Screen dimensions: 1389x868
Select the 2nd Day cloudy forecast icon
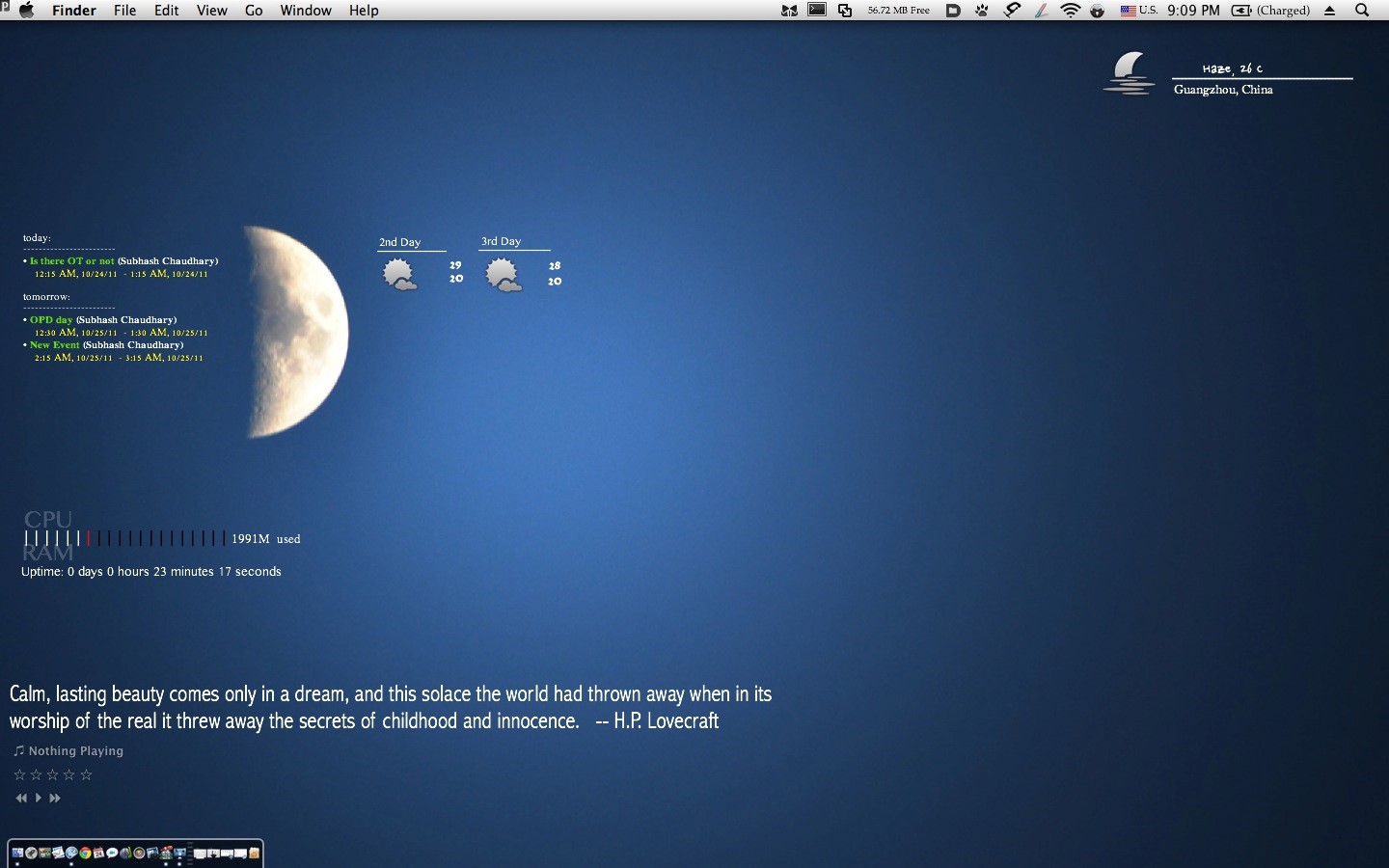coord(399,274)
